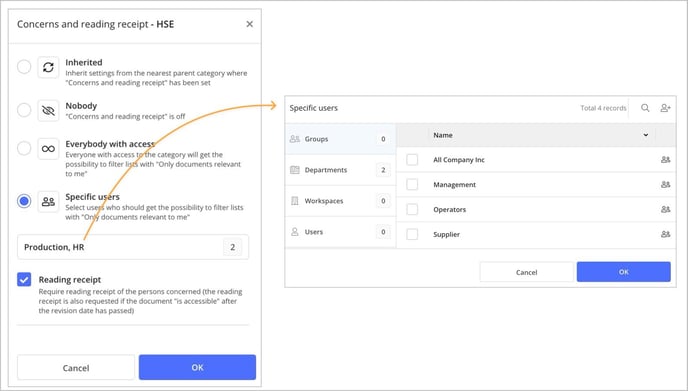This screenshot has width=688, height=391.
Task: Open the Name column dropdown chevron
Action: pos(646,135)
